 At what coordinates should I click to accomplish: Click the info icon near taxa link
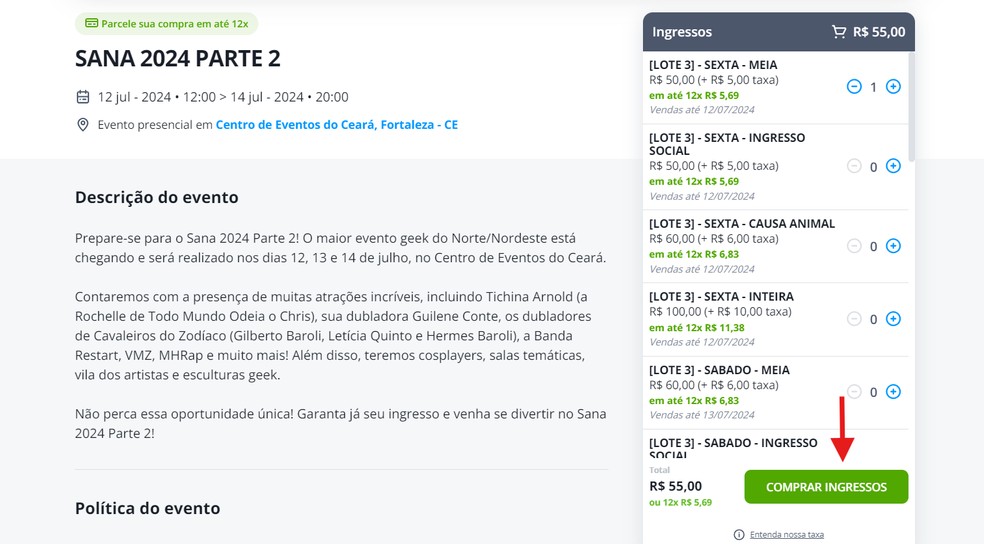(x=739, y=535)
